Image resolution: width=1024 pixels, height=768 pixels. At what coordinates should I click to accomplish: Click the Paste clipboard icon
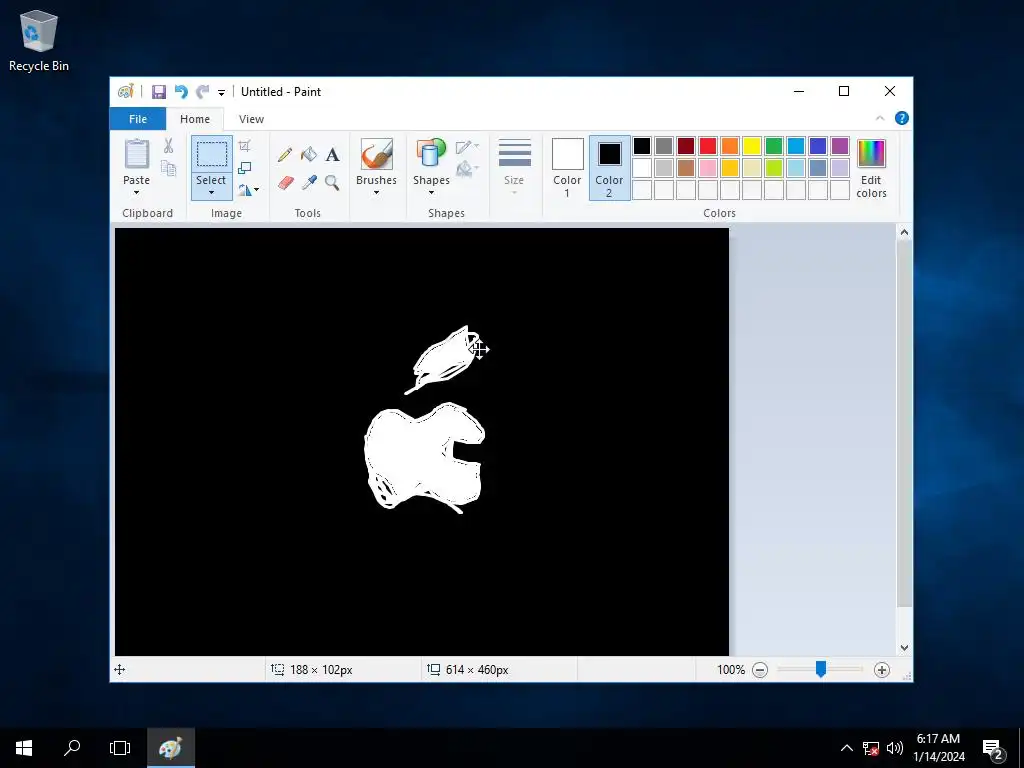[x=136, y=155]
